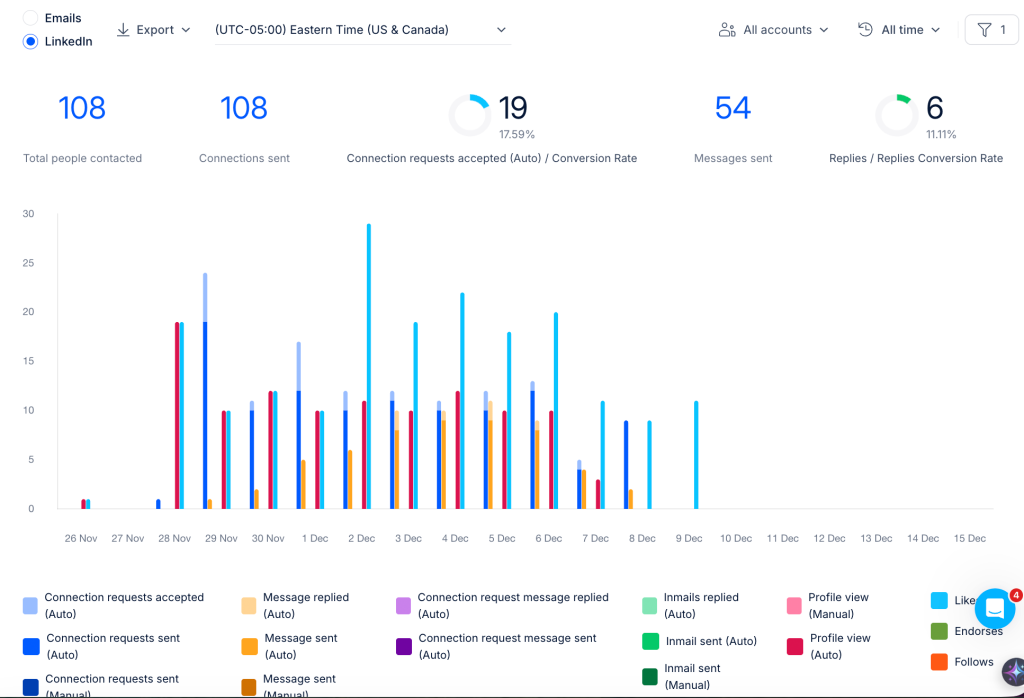Select the Emails radio button
This screenshot has height=698, width=1024.
(30, 18)
